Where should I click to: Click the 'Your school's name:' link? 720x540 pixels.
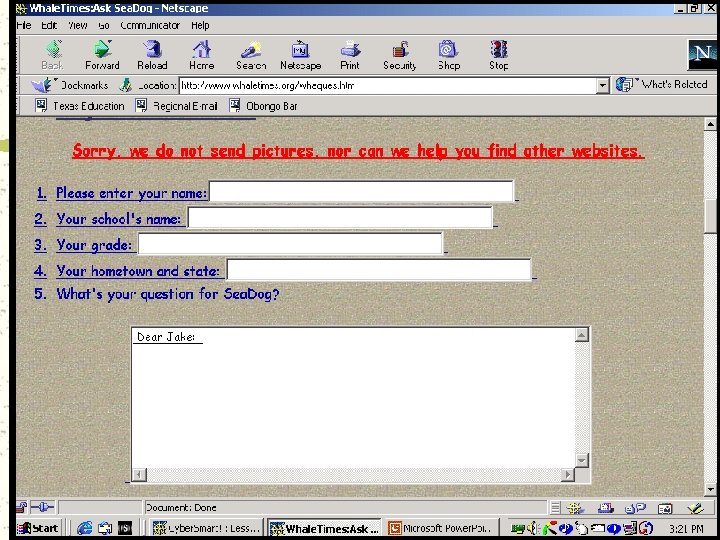118,219
